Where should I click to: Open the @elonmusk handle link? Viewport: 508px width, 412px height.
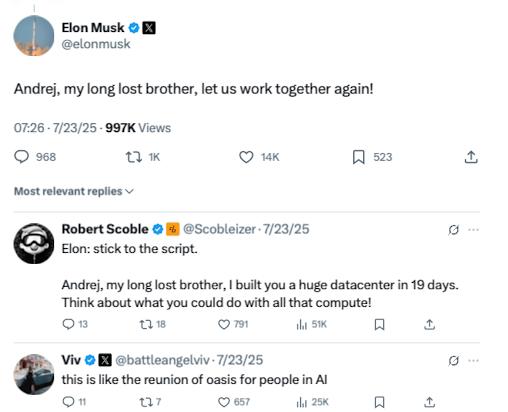(x=96, y=44)
